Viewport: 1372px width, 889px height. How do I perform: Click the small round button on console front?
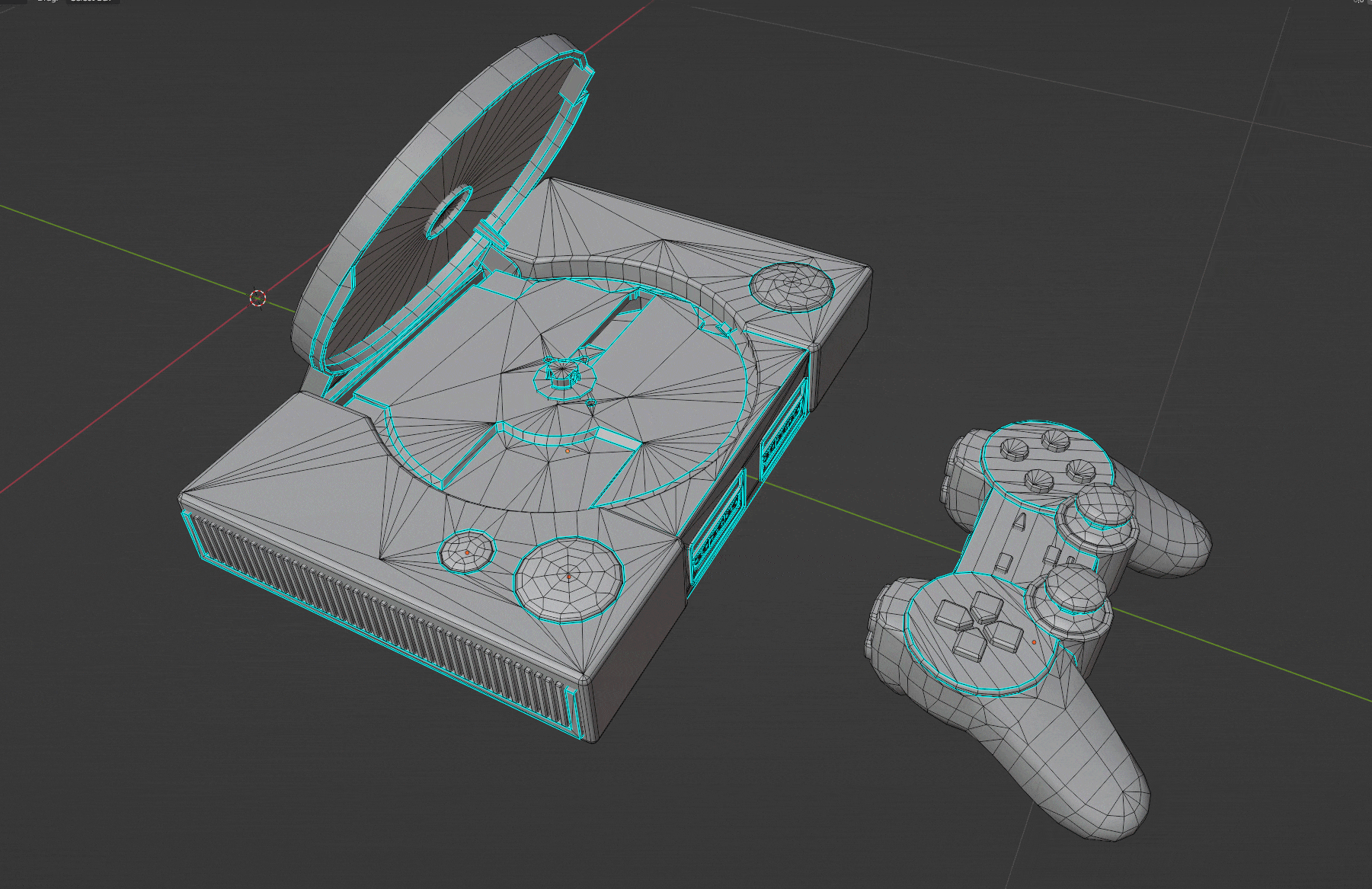click(467, 551)
